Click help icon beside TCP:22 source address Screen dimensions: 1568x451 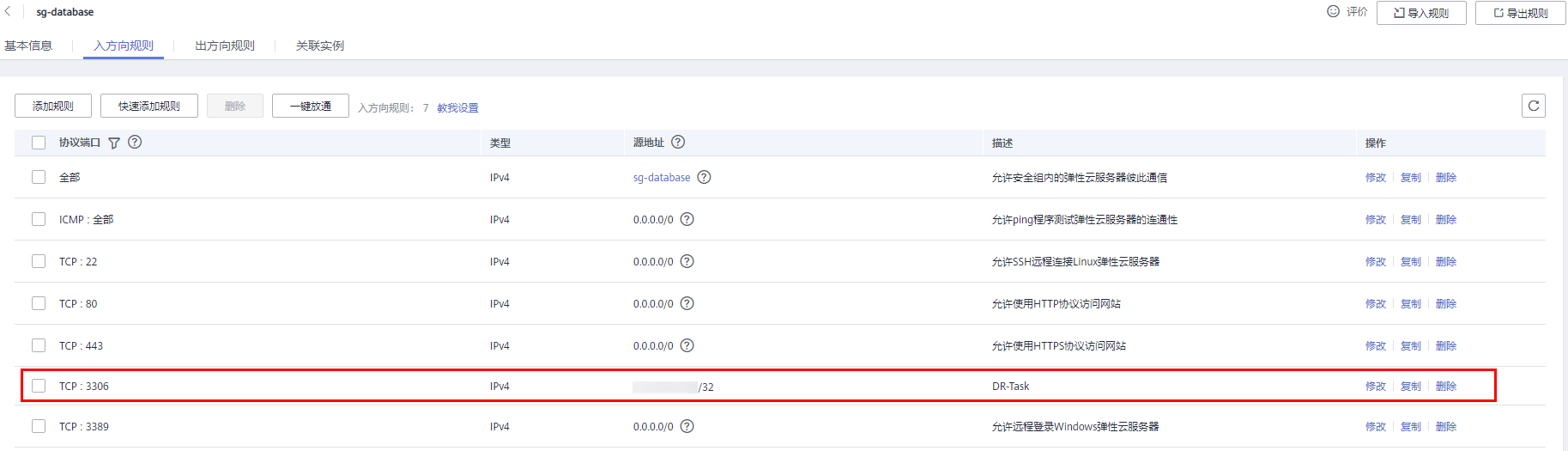point(687,261)
